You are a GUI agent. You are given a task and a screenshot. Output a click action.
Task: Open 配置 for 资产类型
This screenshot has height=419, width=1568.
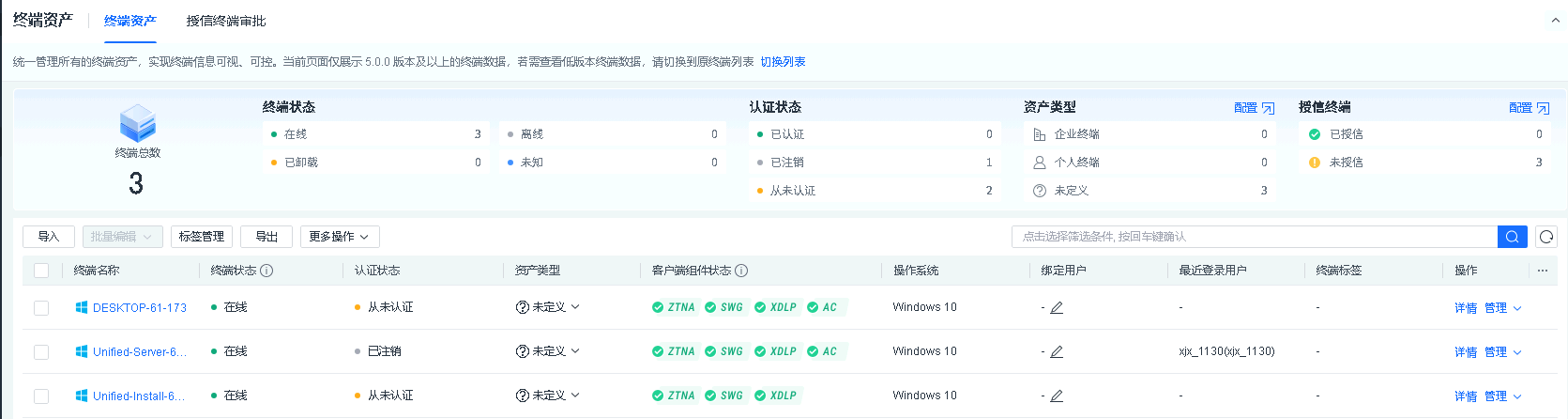coord(1254,108)
